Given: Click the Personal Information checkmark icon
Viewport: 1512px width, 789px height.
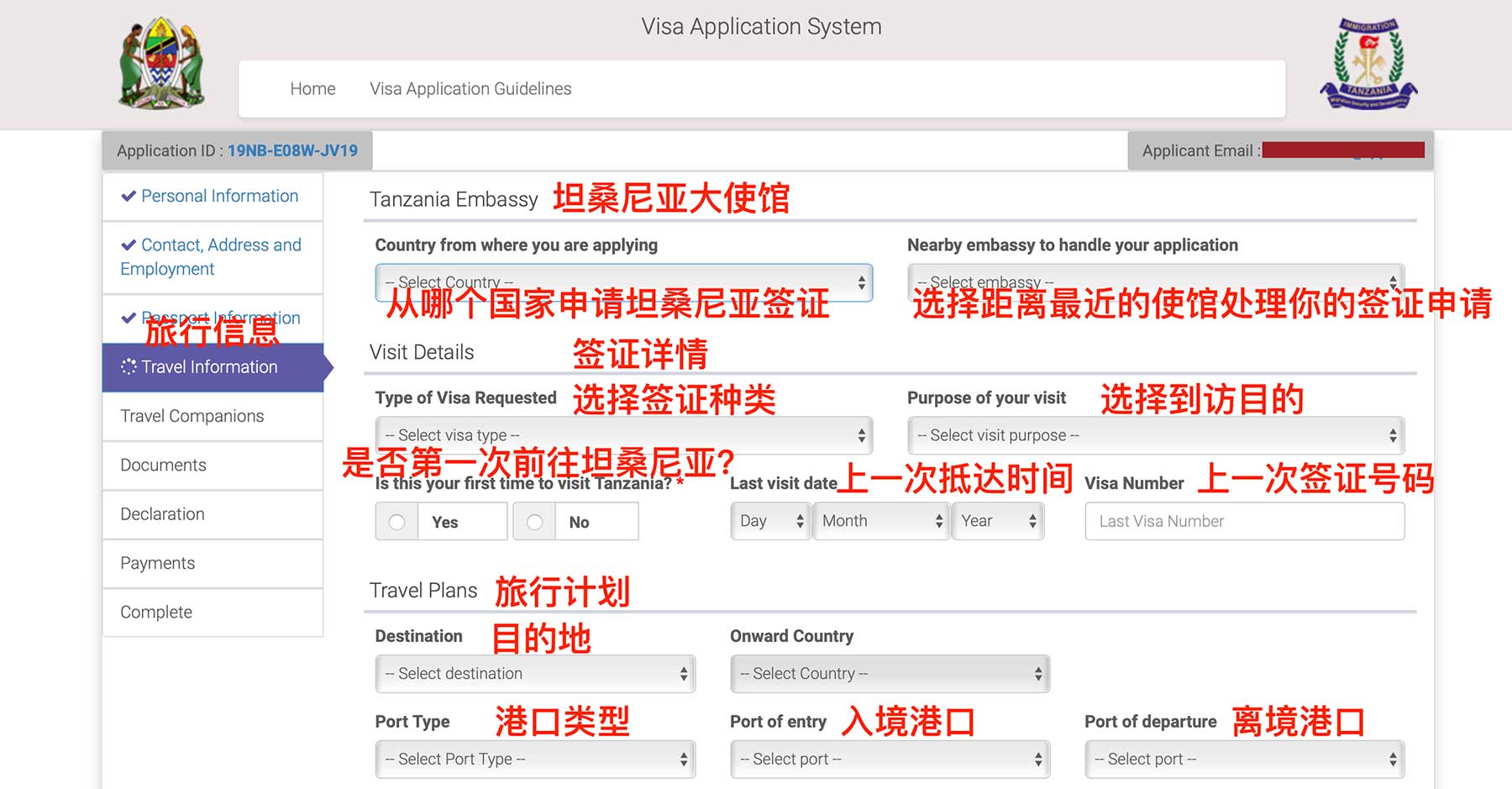Looking at the screenshot, I should (129, 197).
